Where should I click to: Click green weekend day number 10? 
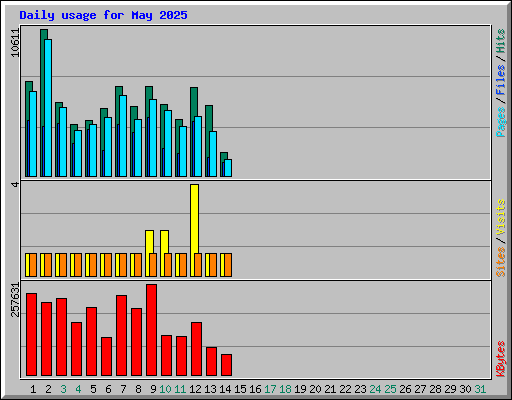tap(165, 389)
